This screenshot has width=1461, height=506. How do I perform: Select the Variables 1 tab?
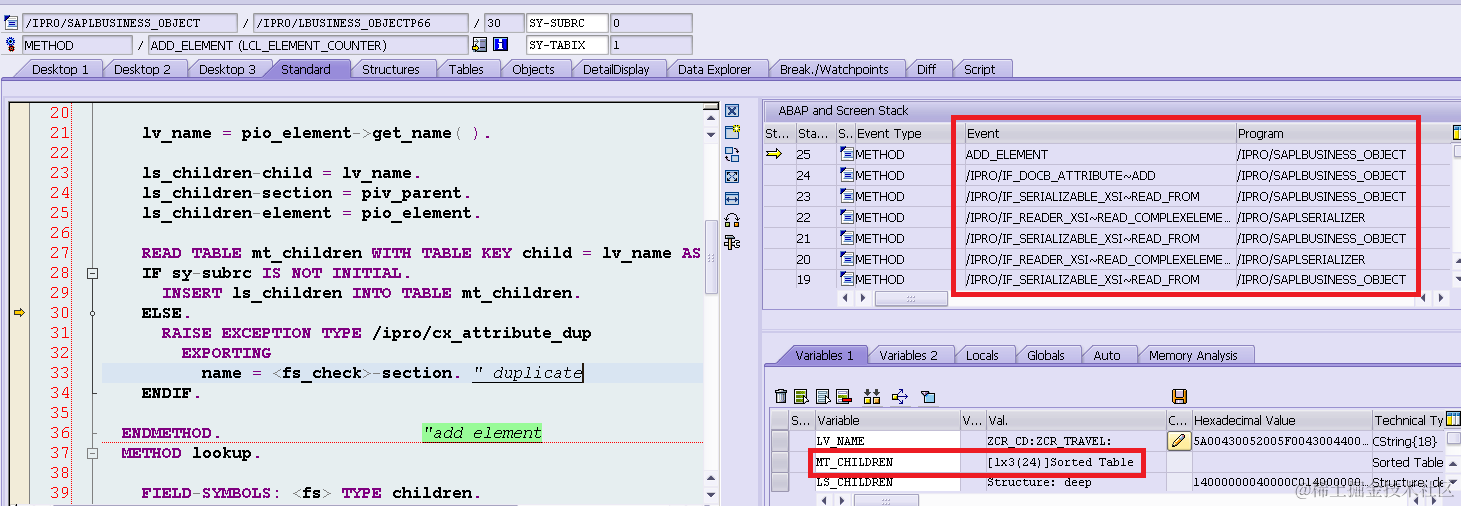[824, 355]
